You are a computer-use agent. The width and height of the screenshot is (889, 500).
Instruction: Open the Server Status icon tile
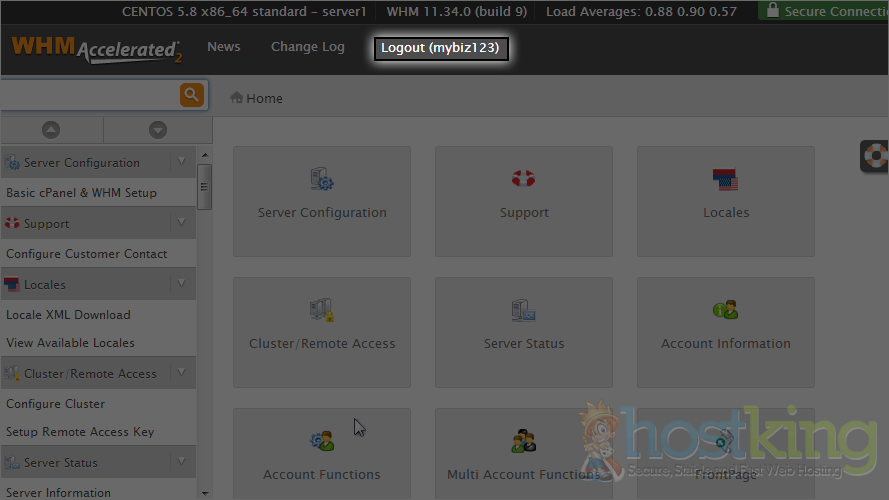(x=524, y=331)
